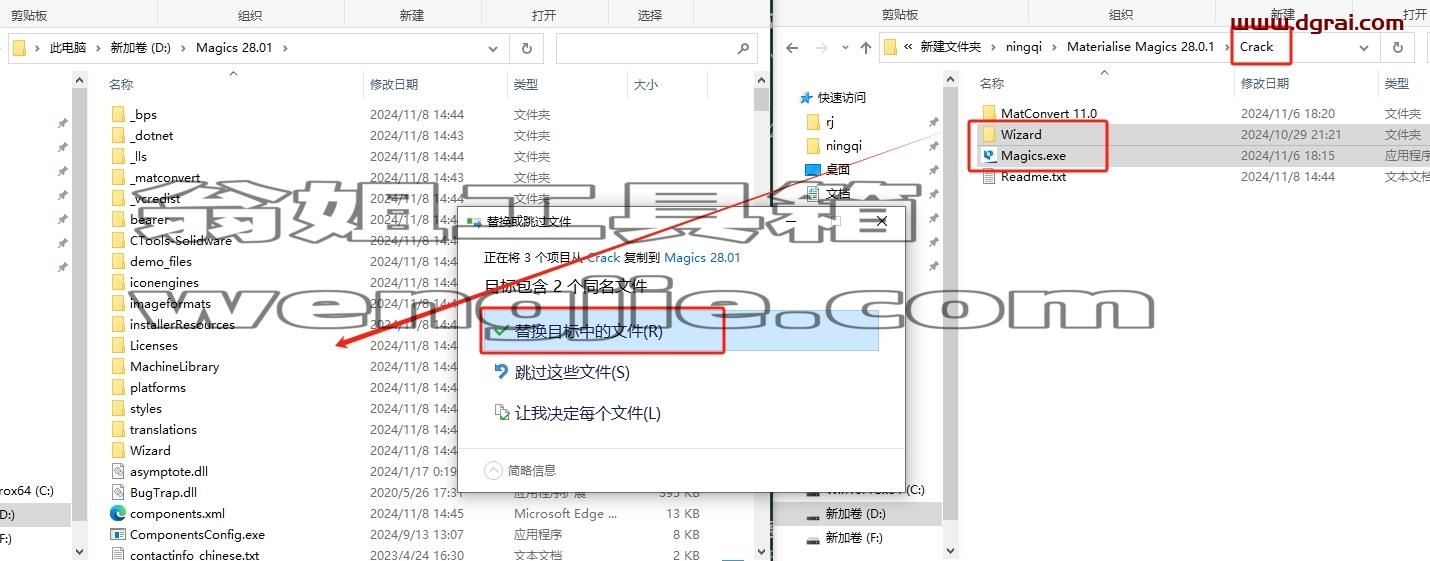
Task: Expand chevron after 新加卷 (D:) in left address bar
Action: [x=183, y=47]
